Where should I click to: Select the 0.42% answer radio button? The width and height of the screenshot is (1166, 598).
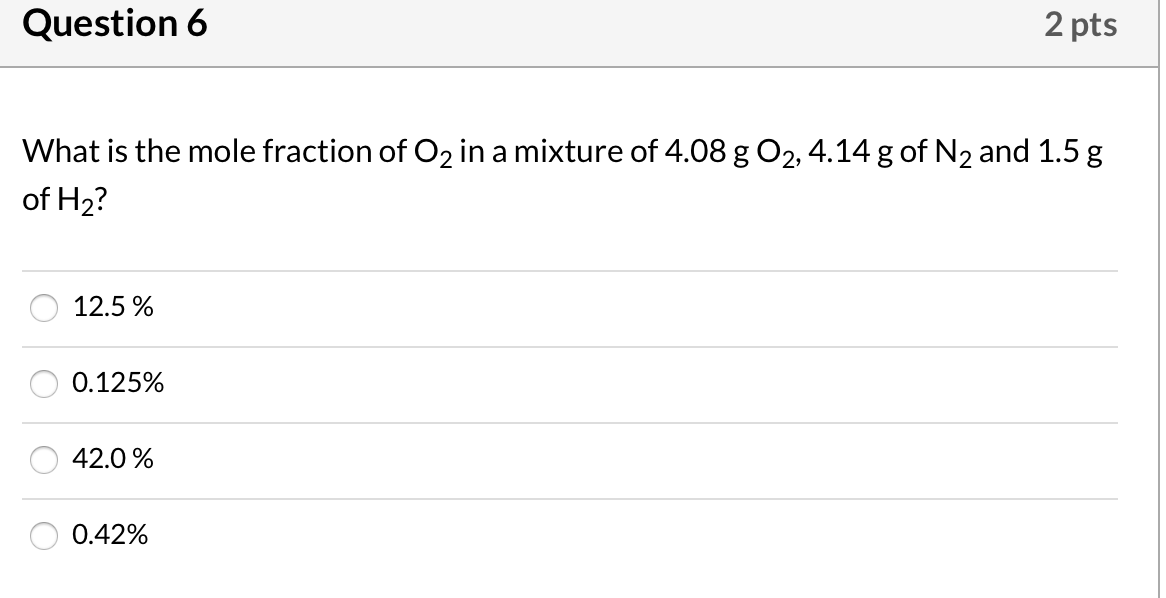point(43,536)
